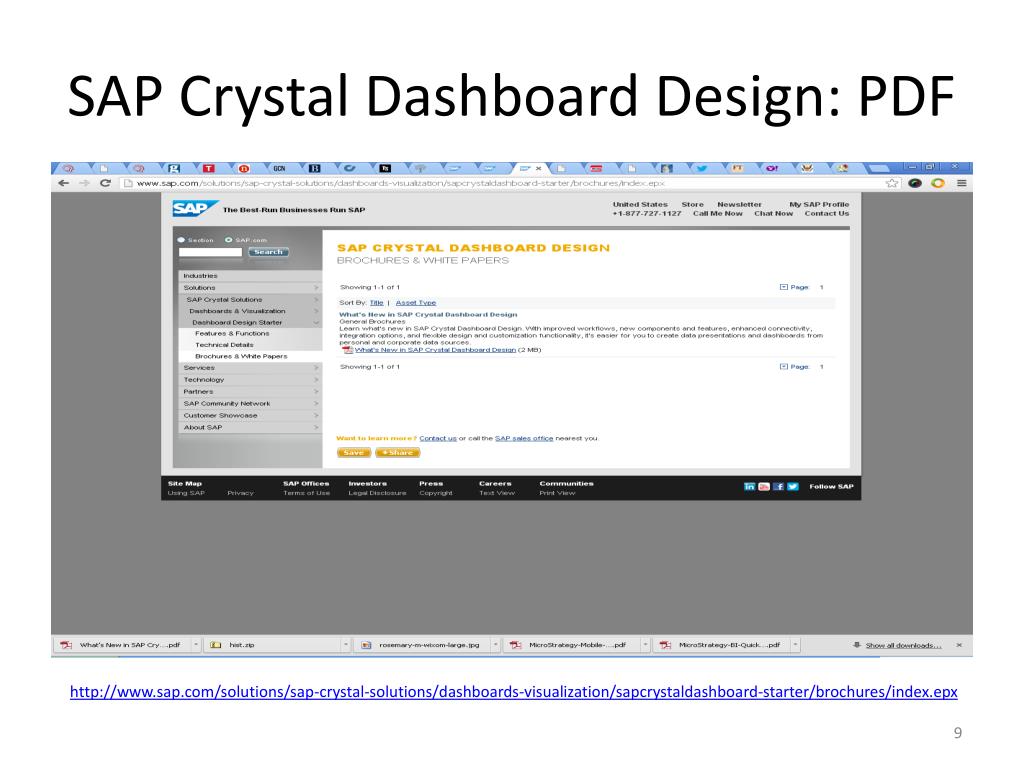Expand Dashboards & Visualization arrow
1024x768 pixels.
(316, 311)
